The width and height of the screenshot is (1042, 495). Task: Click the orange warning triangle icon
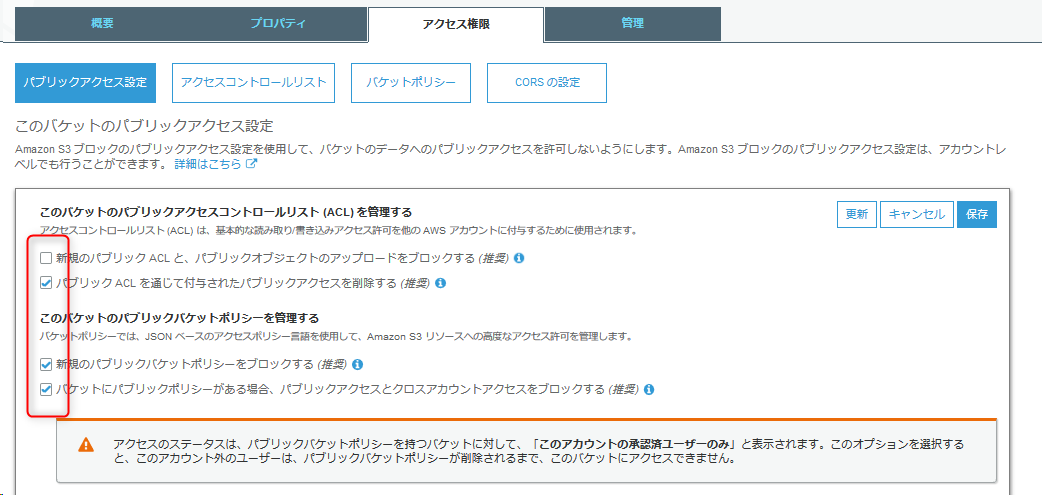[x=86, y=445]
